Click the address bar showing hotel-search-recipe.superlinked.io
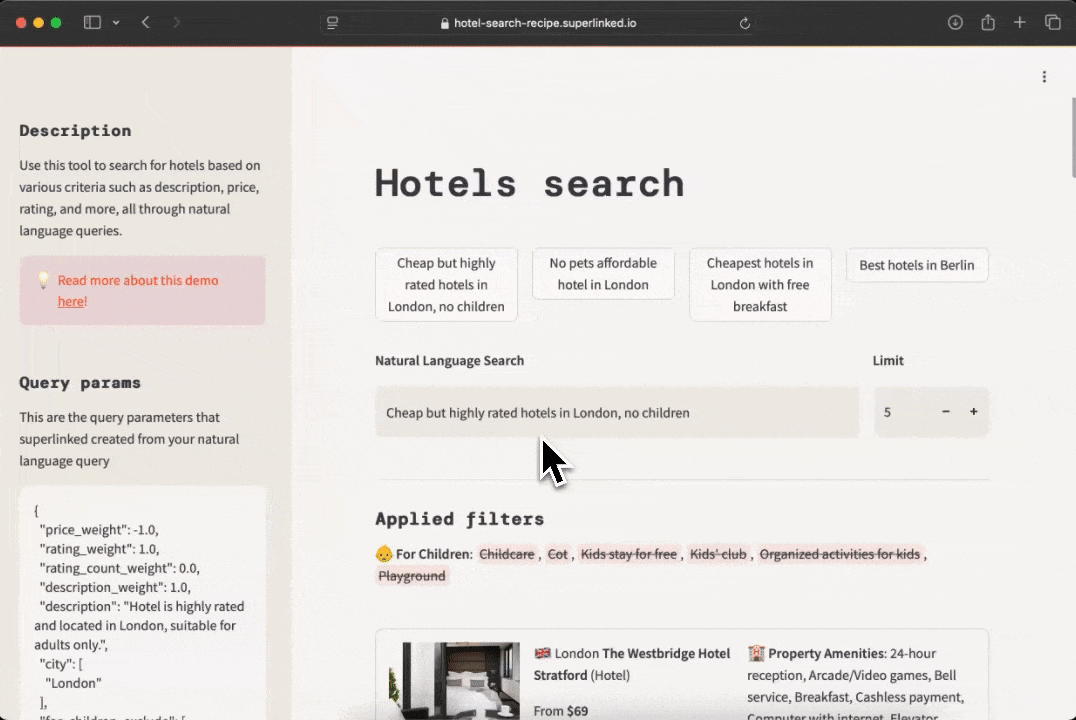The width and height of the screenshot is (1076, 720). [539, 23]
